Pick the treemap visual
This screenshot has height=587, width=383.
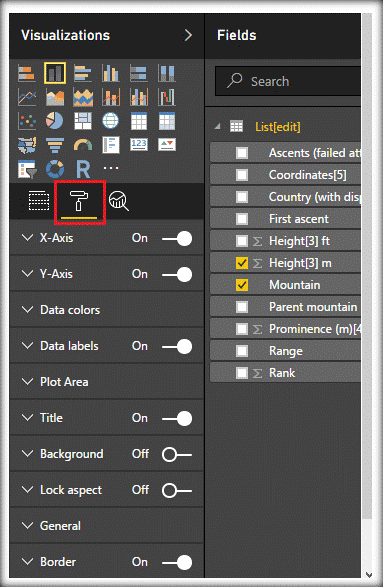[x=83, y=121]
